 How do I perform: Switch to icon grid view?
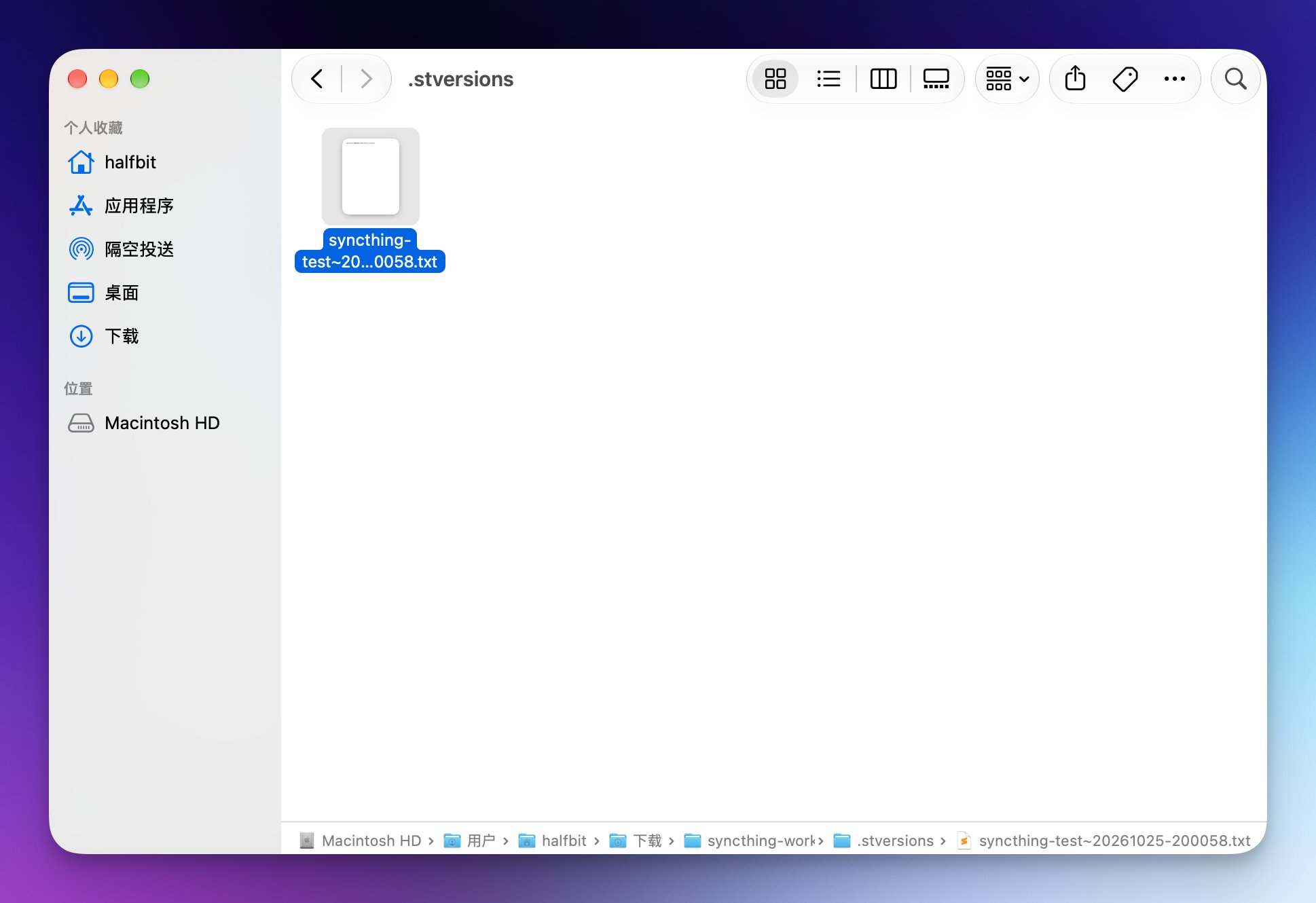pyautogui.click(x=775, y=79)
